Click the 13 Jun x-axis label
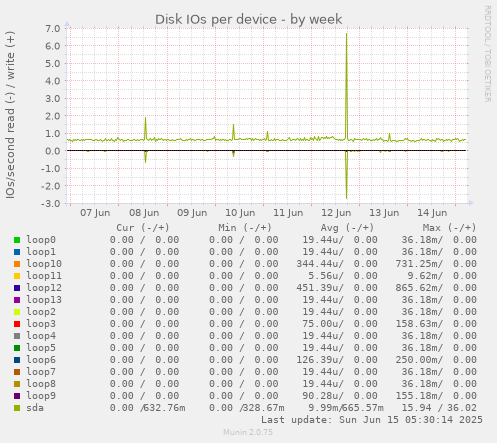 click(x=384, y=213)
